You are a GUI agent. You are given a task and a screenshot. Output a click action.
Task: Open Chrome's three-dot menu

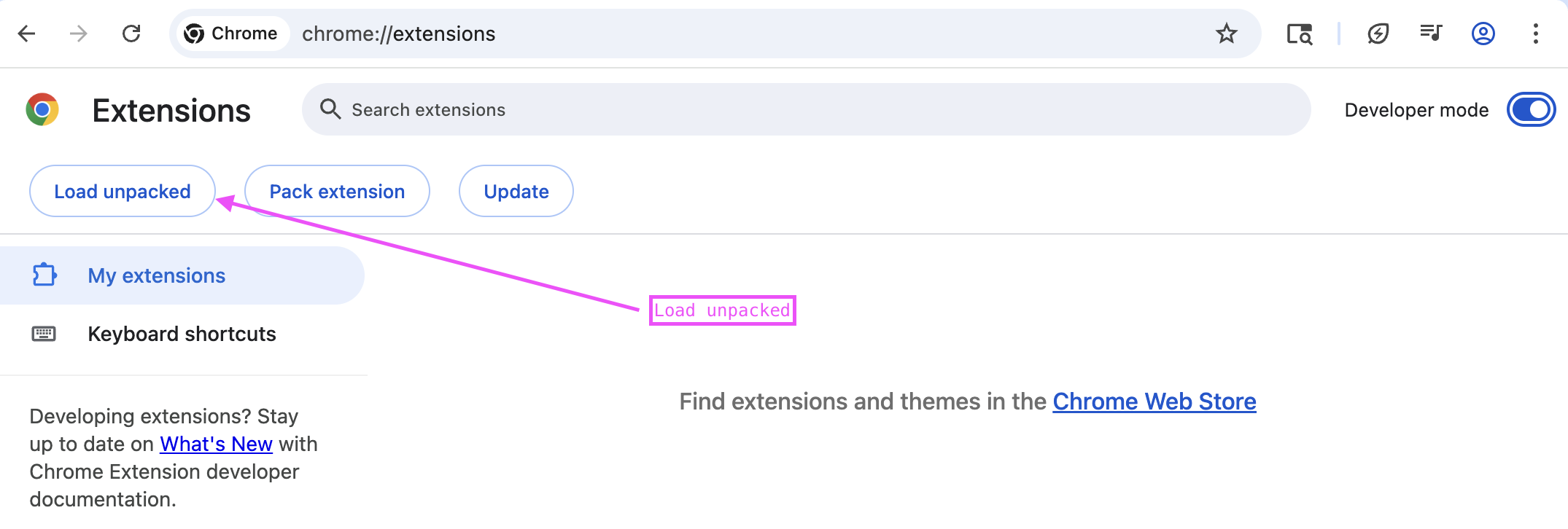click(1536, 34)
